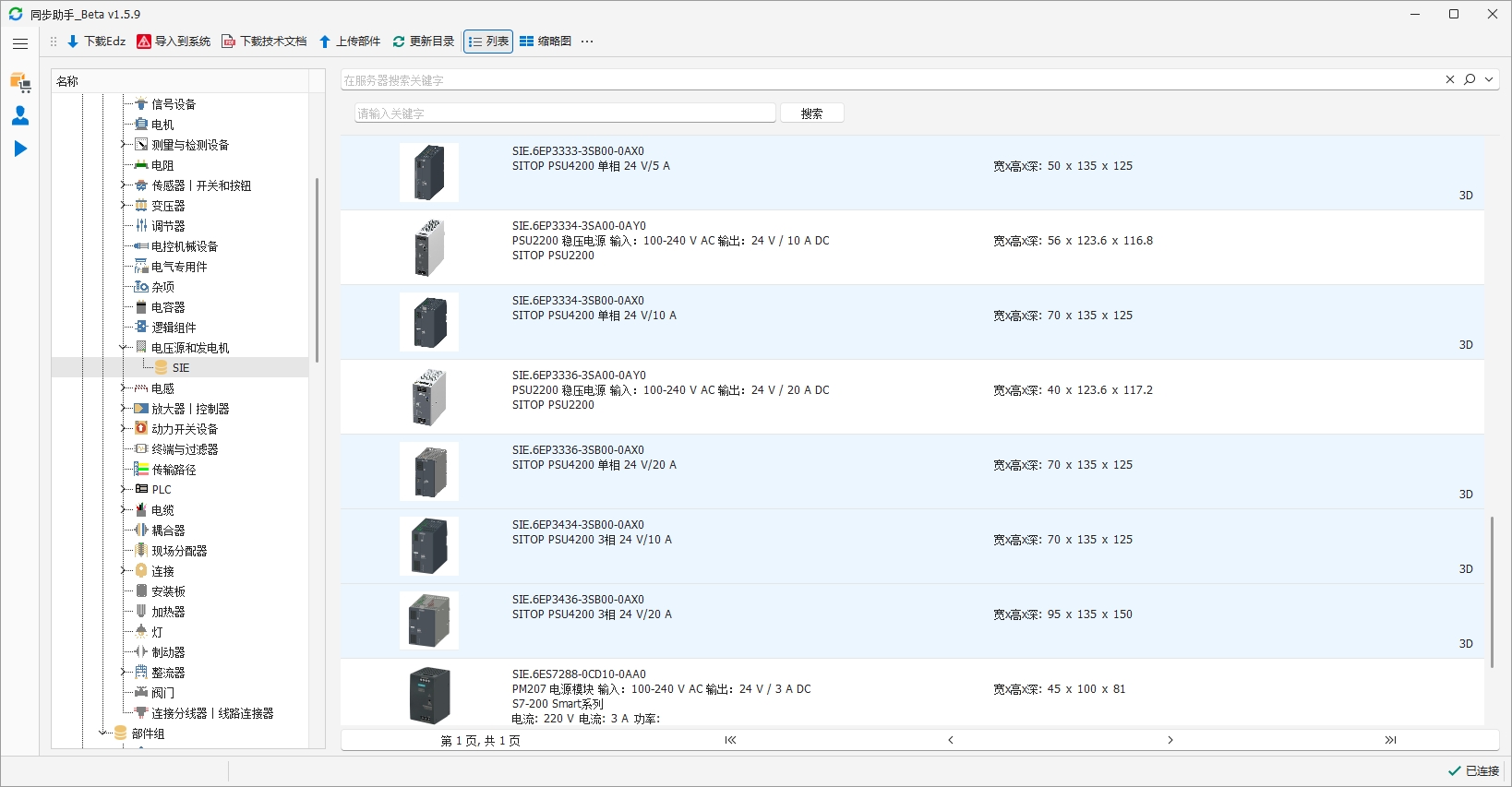
Task: Select the 电气专用件 category
Action: click(179, 267)
